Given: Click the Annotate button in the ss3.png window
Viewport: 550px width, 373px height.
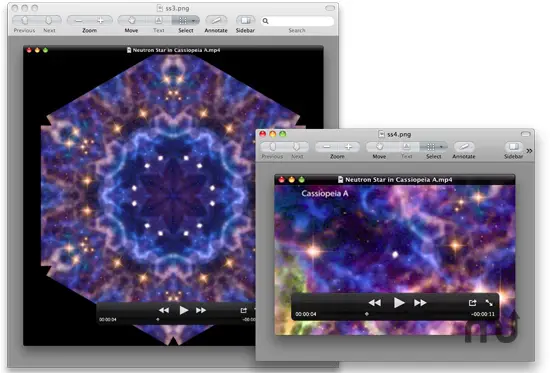Looking at the screenshot, I should point(216,21).
